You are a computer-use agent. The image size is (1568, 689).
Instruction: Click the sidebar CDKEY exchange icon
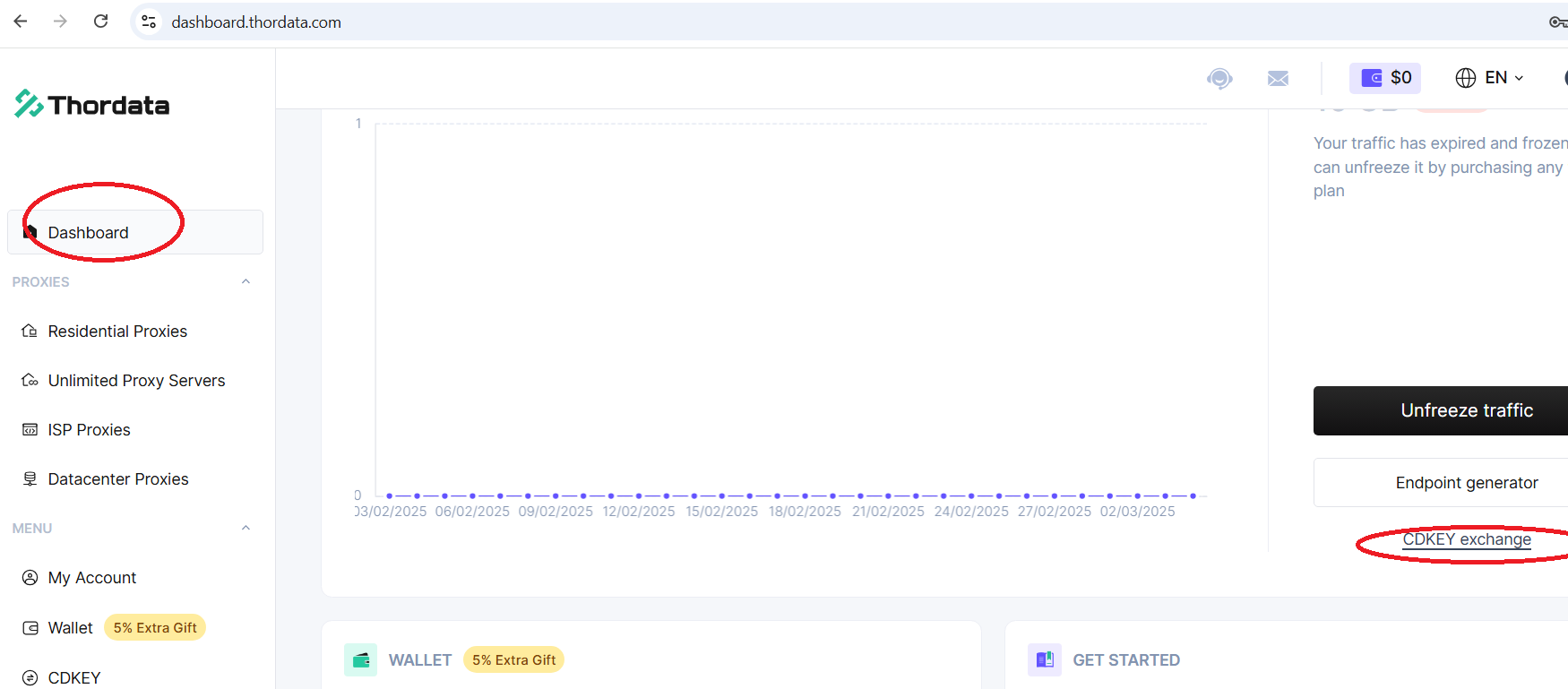pyautogui.click(x=30, y=678)
